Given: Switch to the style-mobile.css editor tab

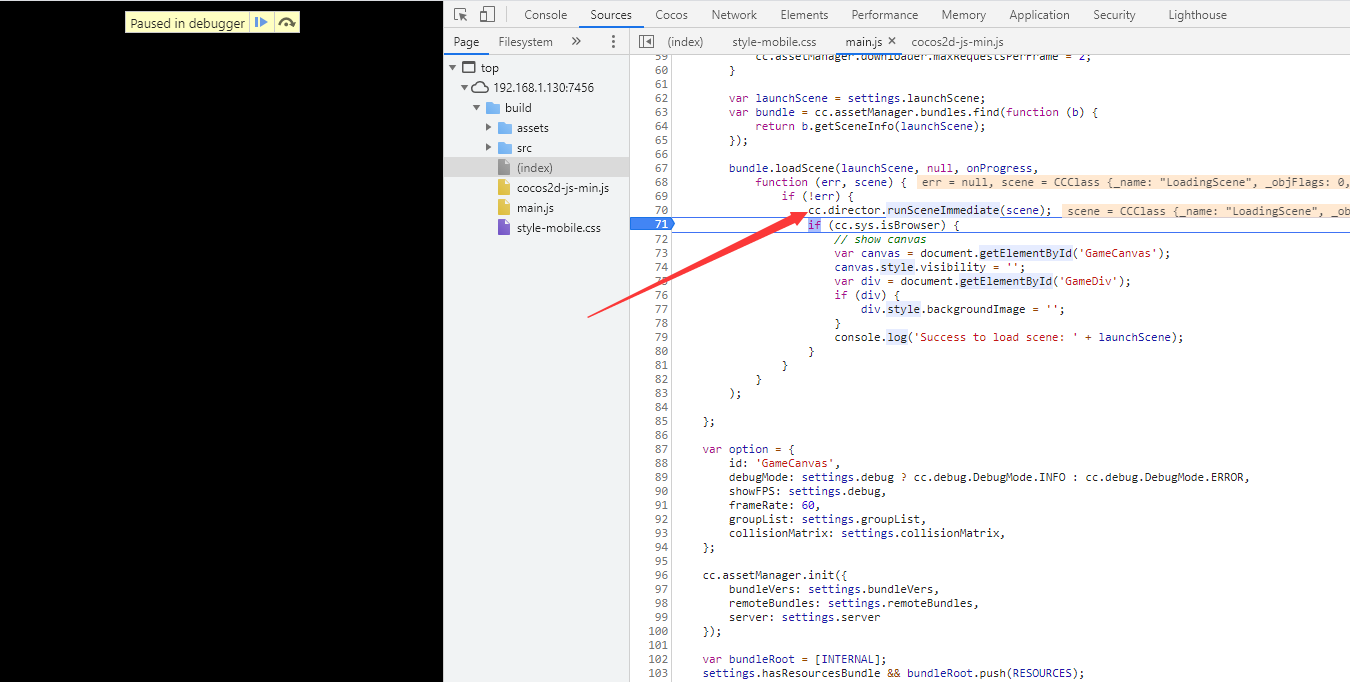Looking at the screenshot, I should tap(774, 42).
